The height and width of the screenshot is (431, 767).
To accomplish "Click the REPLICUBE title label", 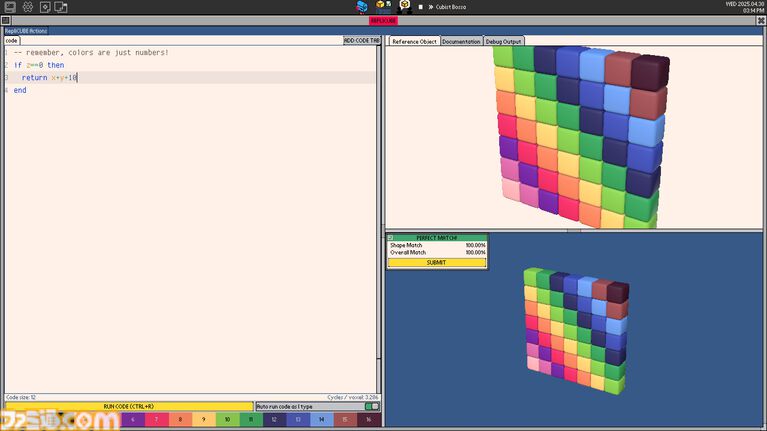I will click(384, 21).
